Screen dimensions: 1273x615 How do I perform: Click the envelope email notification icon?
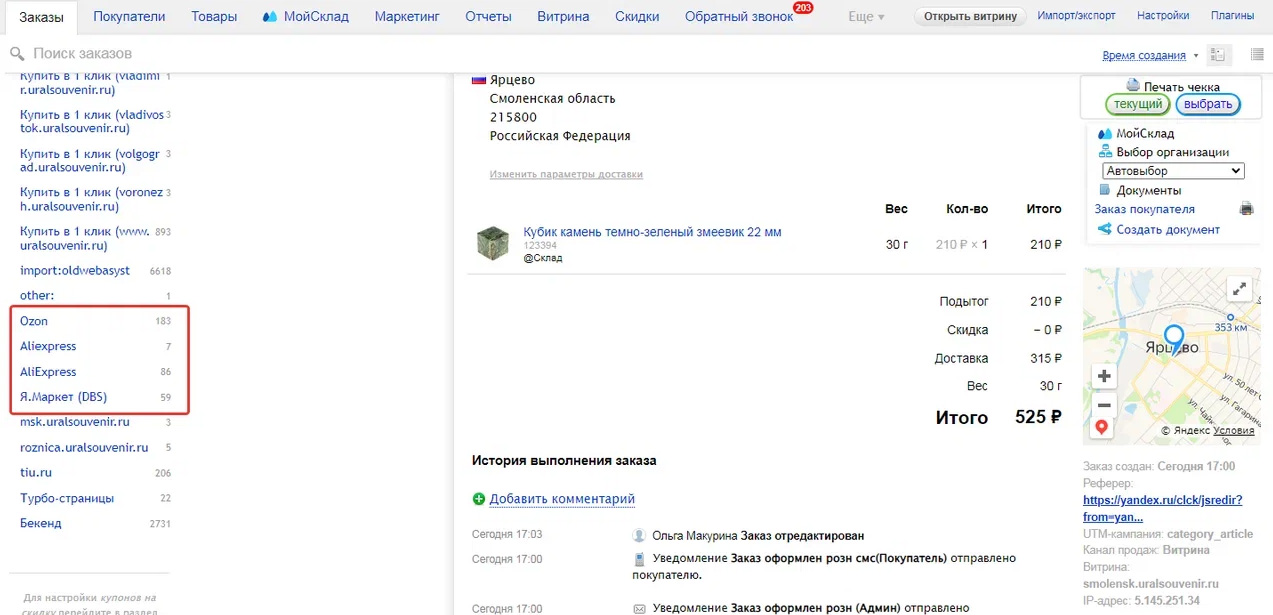(639, 608)
